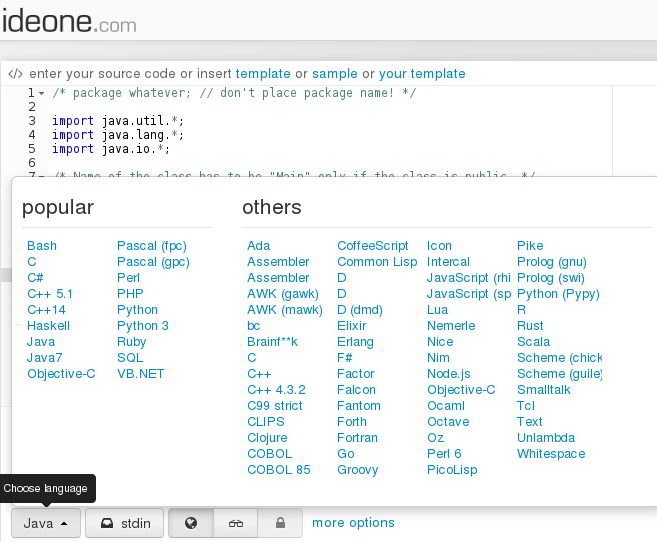Select Python 3 from popular languages
The height and width of the screenshot is (542, 657).
(143, 326)
